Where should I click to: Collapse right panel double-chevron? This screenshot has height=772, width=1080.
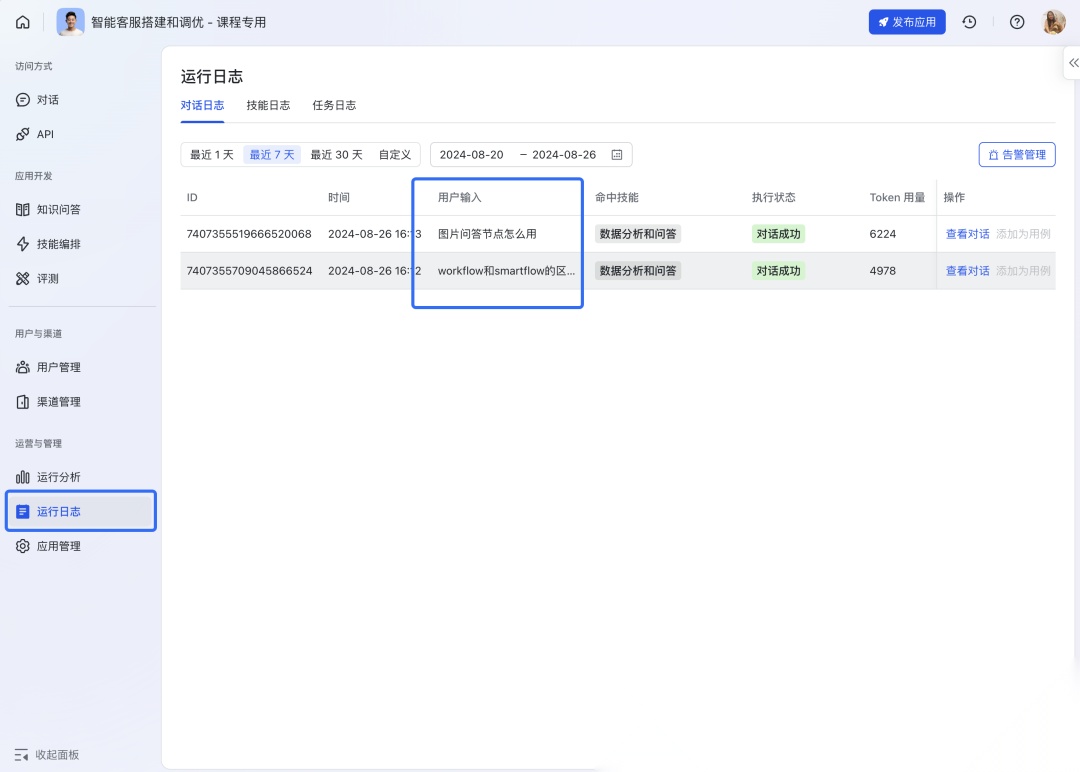click(1073, 63)
